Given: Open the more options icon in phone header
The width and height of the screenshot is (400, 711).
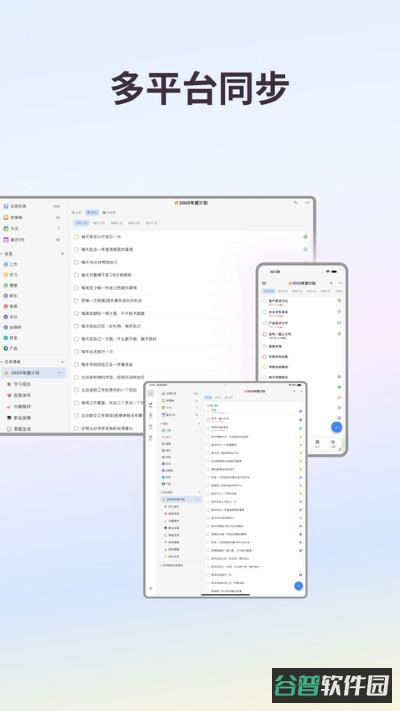Looking at the screenshot, I should coord(340,283).
